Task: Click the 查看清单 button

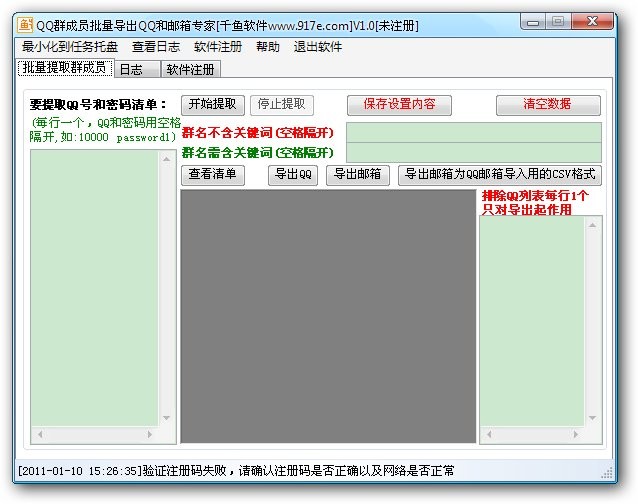Action: [213, 175]
